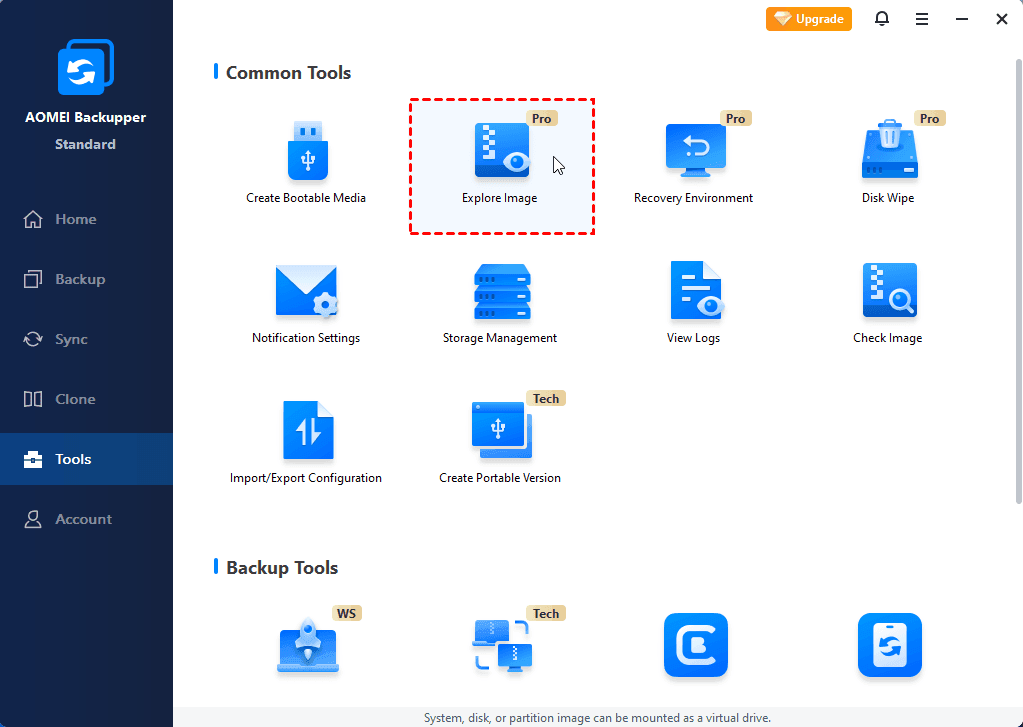The image size is (1023, 727).
Task: Open the Account page
Action: [83, 519]
